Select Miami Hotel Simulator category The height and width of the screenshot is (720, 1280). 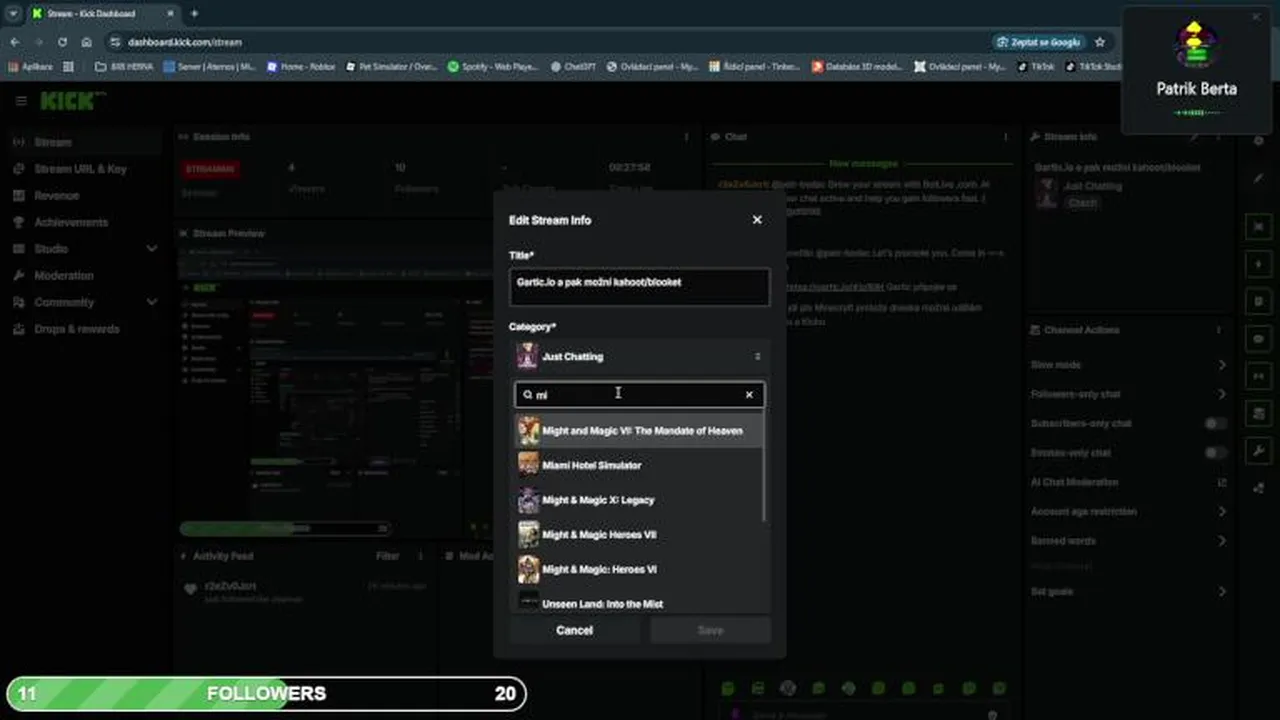(x=638, y=465)
